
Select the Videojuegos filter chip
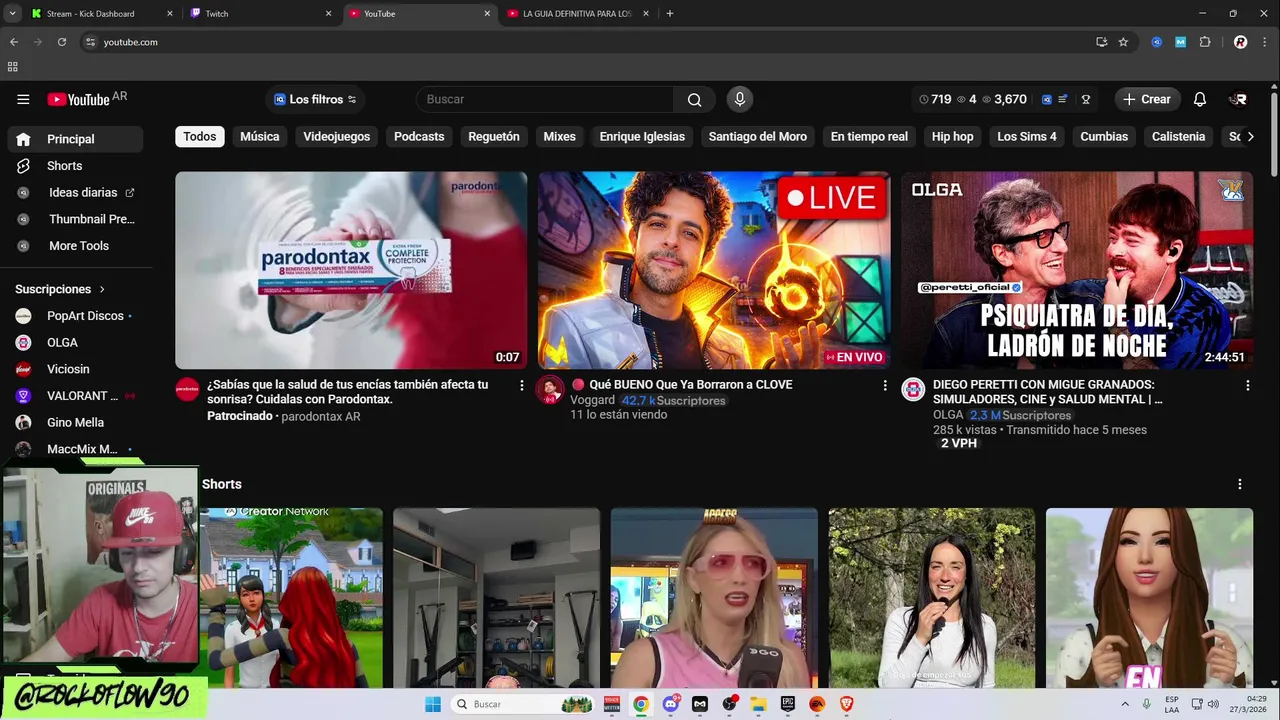pyautogui.click(x=337, y=136)
